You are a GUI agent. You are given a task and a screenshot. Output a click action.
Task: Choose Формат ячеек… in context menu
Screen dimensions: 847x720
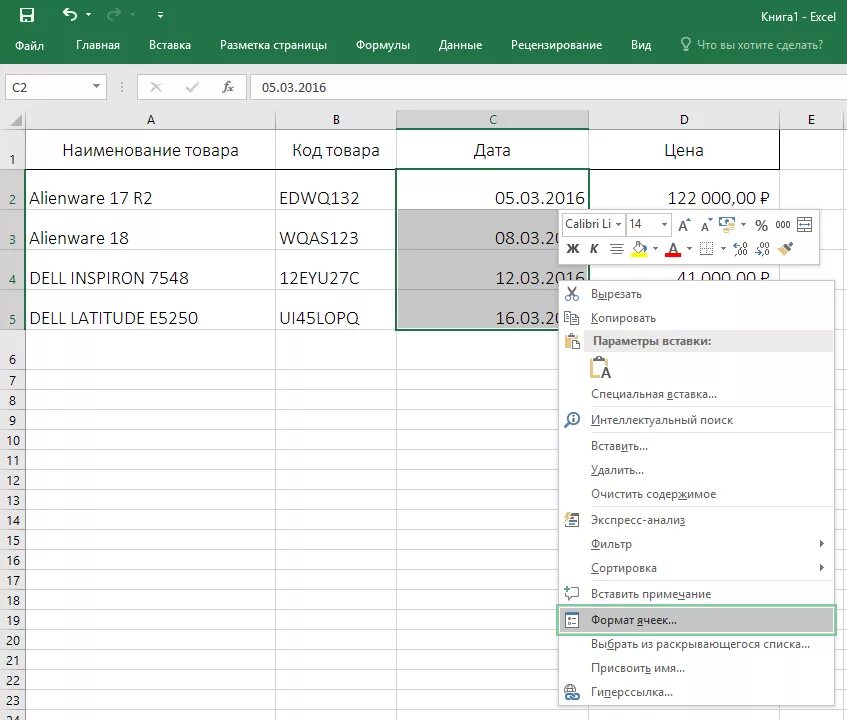(697, 620)
